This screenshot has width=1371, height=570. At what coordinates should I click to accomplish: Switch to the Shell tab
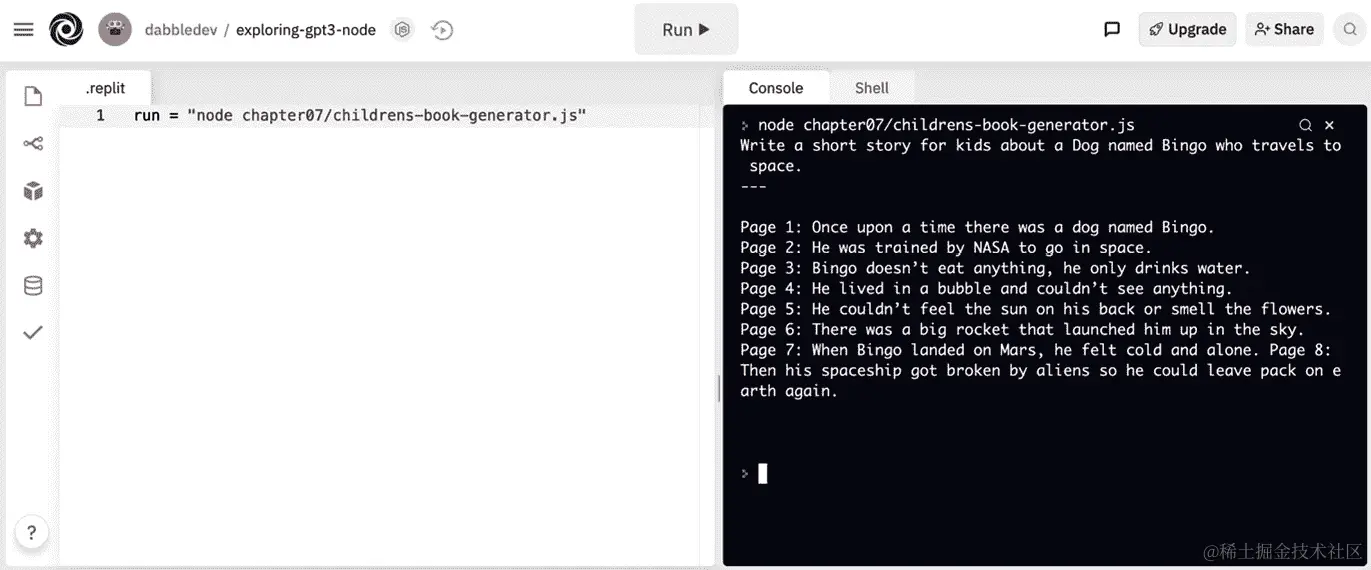[871, 88]
